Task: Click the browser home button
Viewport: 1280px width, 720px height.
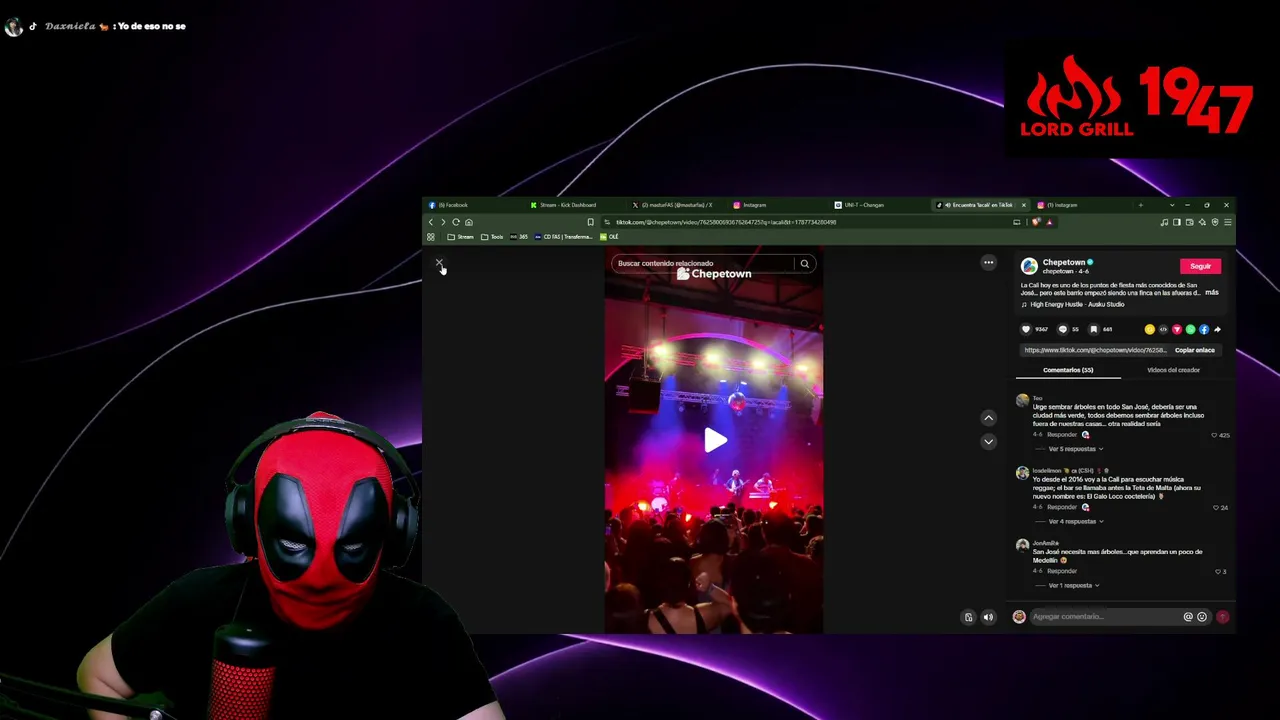Action: pos(468,222)
